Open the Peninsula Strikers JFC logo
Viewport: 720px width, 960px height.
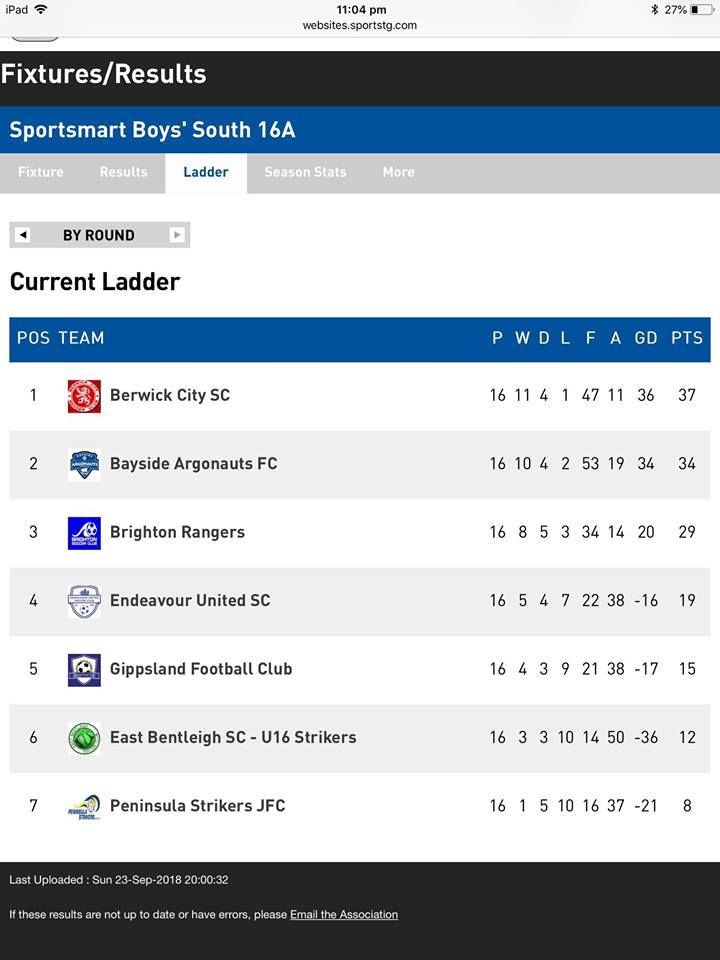tap(84, 807)
